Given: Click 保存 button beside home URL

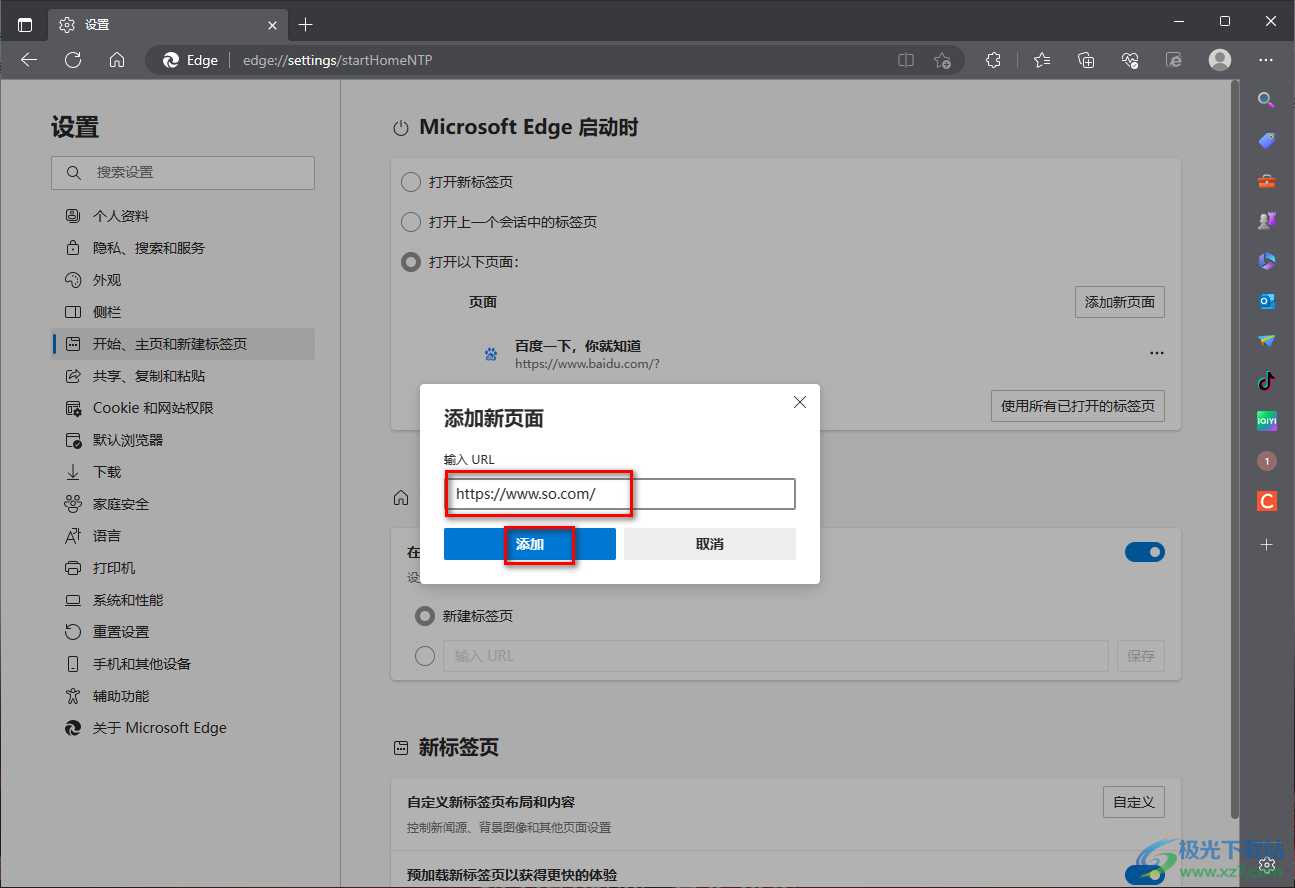Looking at the screenshot, I should (x=1141, y=656).
